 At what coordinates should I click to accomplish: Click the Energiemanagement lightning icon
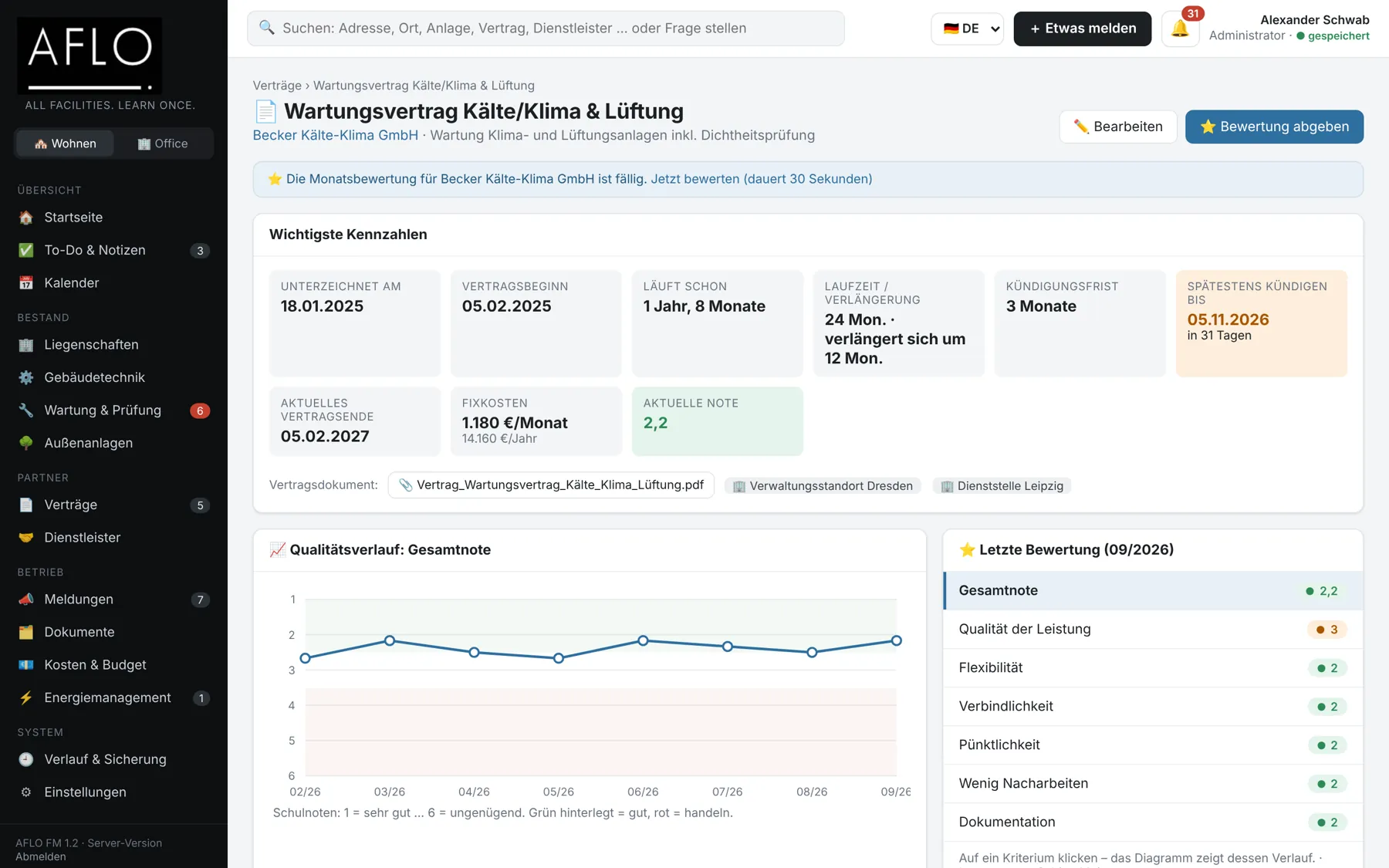tap(26, 697)
